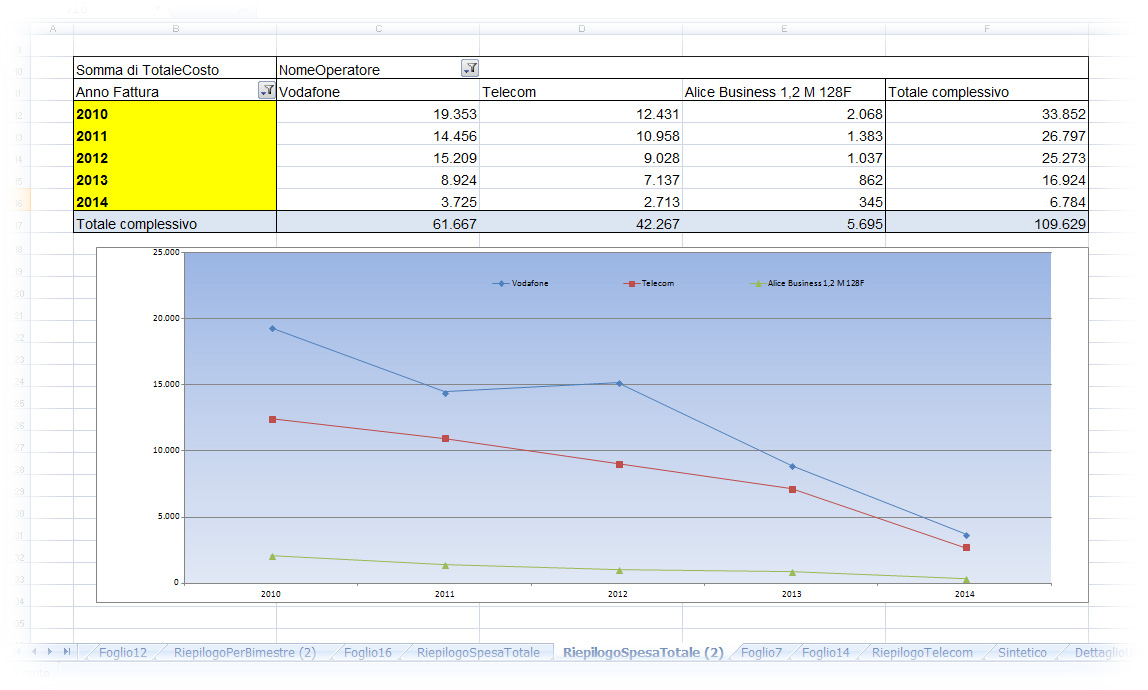Click the Totale complessivo row label
Screen dimensions: 1148x690
pyautogui.click(x=175, y=223)
